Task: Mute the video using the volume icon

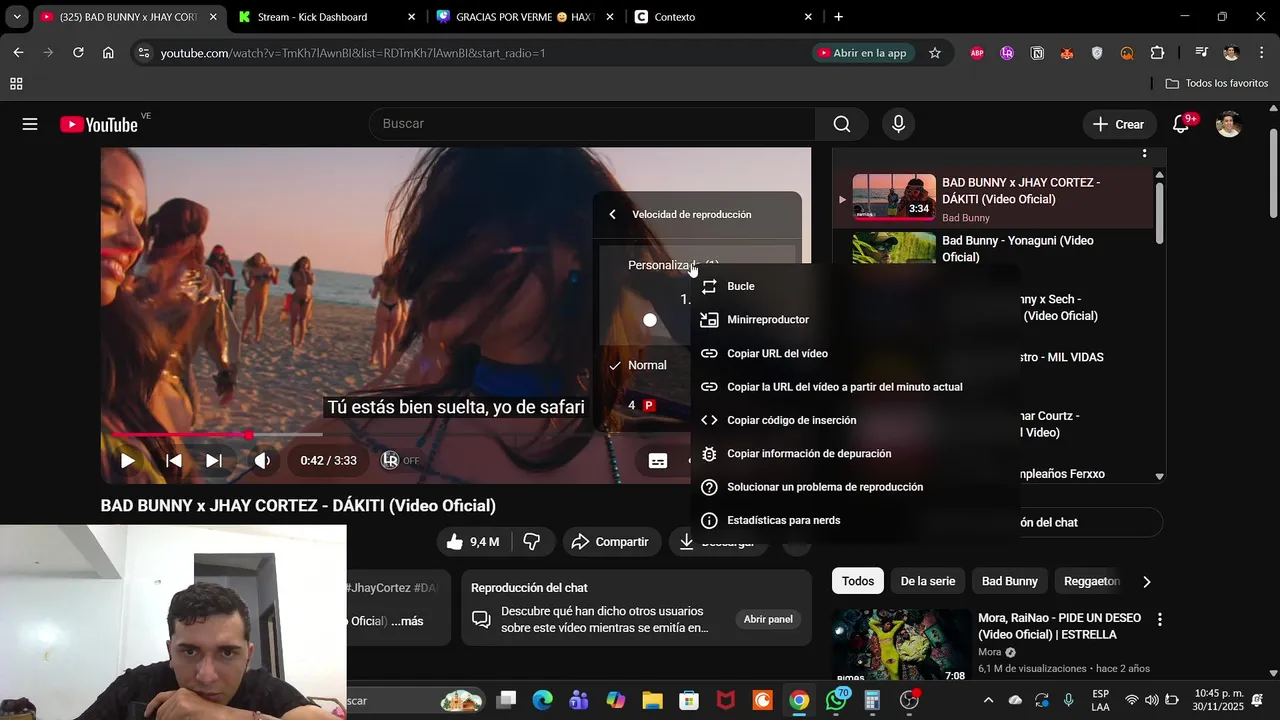Action: pos(262,461)
